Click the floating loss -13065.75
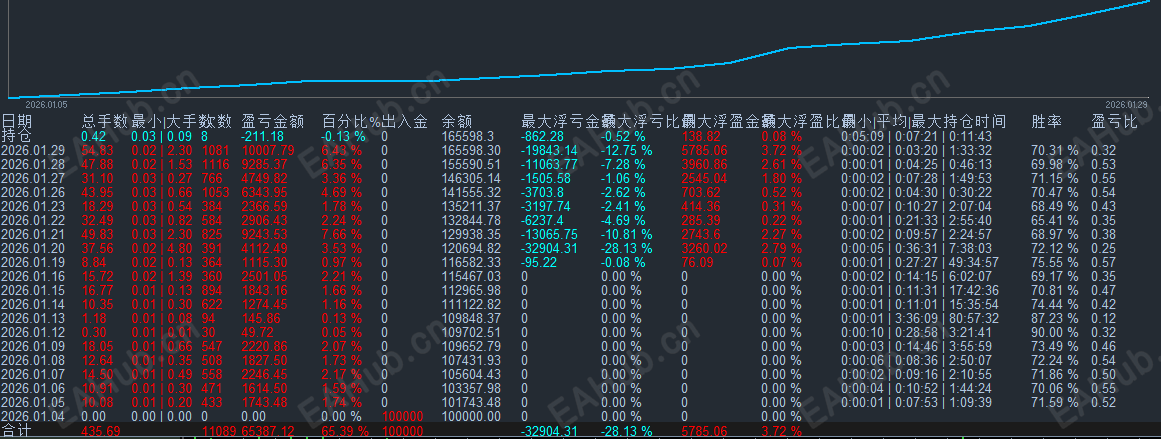The image size is (1161, 439). tap(549, 235)
